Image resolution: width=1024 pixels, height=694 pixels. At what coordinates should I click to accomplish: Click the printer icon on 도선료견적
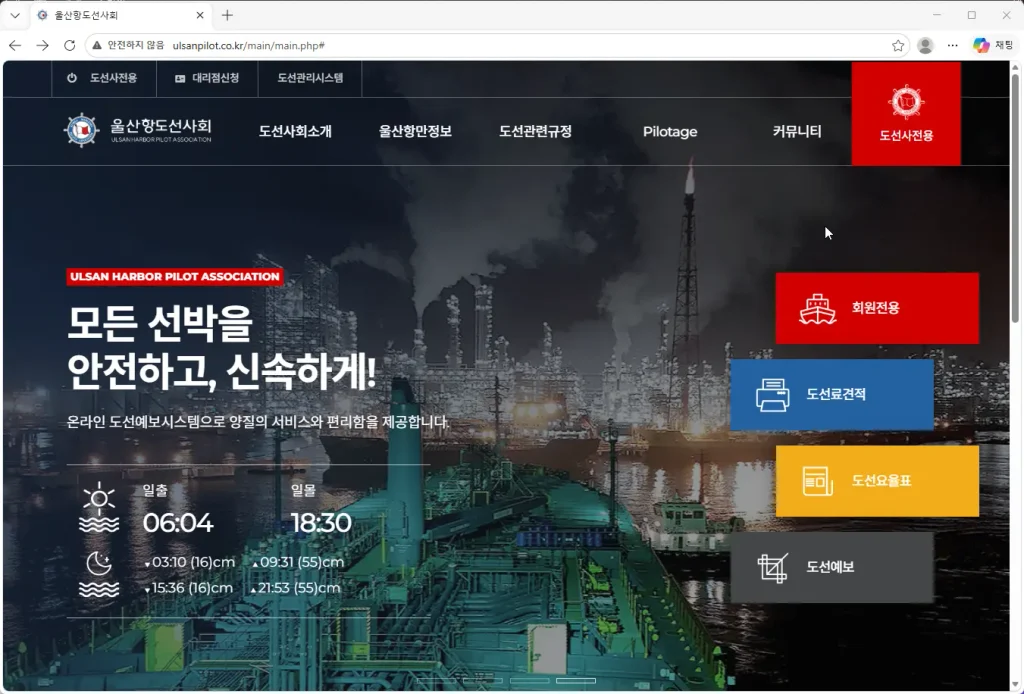tap(773, 395)
